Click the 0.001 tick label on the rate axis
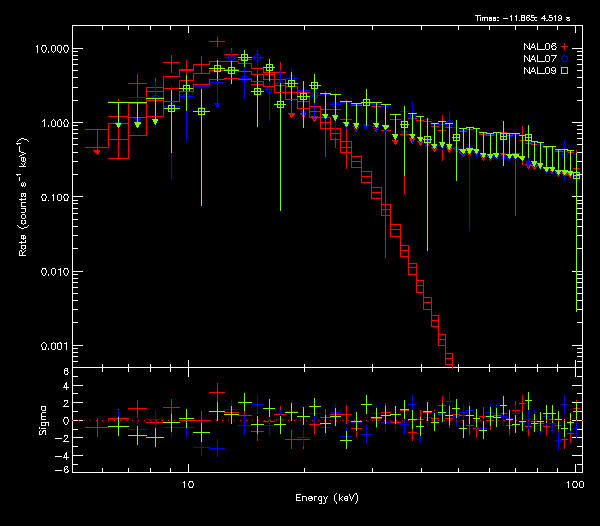Viewport: 600px width, 526px height. coord(54,346)
